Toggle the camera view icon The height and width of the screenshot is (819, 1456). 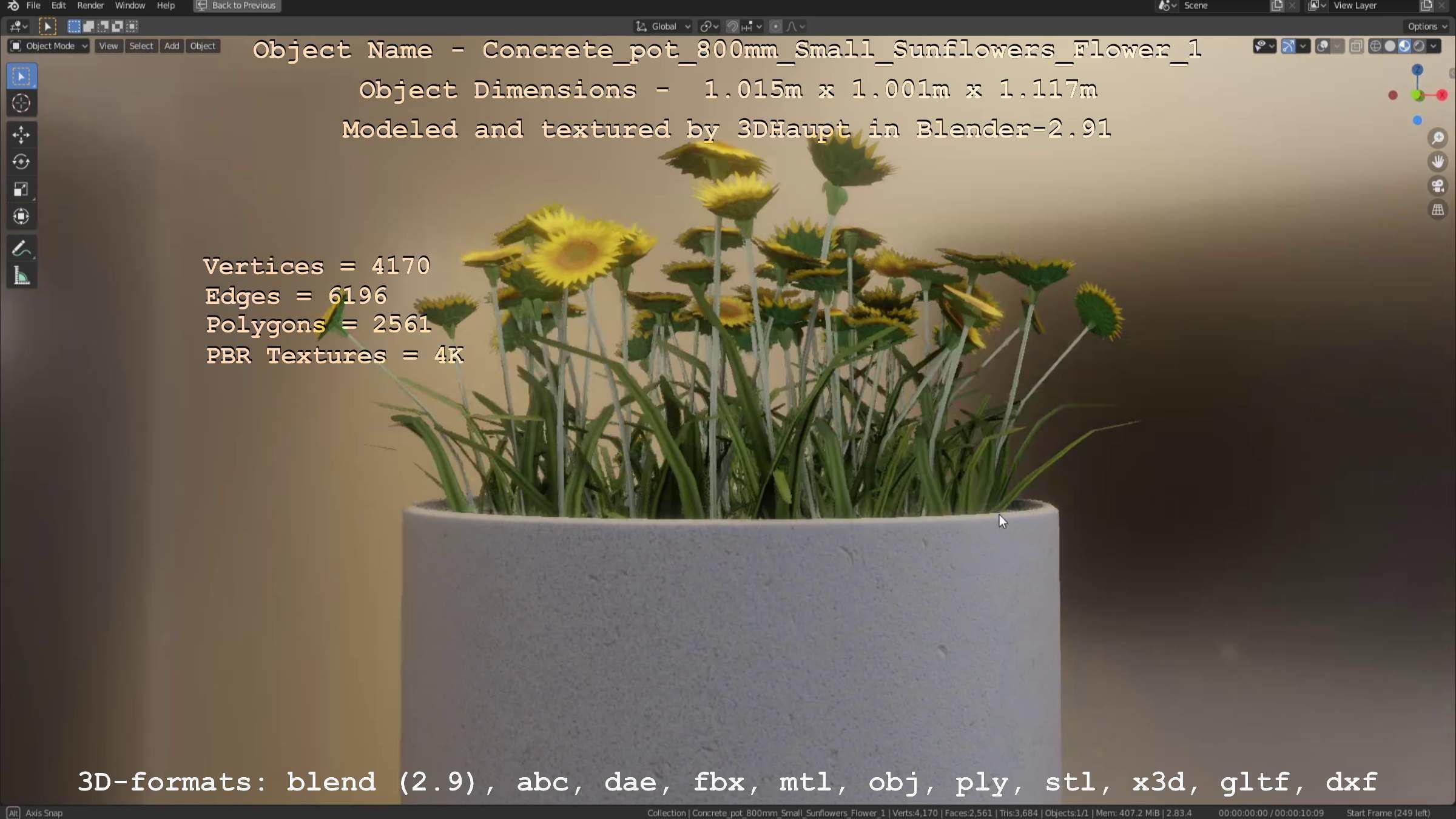(1438, 186)
